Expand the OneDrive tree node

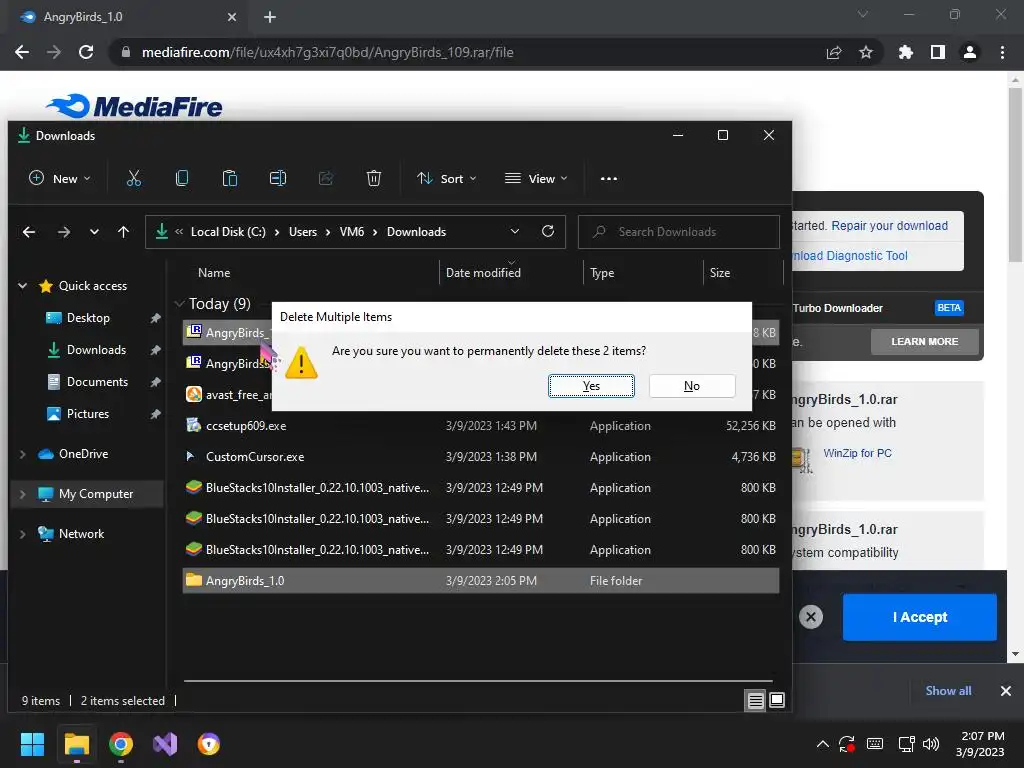23,454
